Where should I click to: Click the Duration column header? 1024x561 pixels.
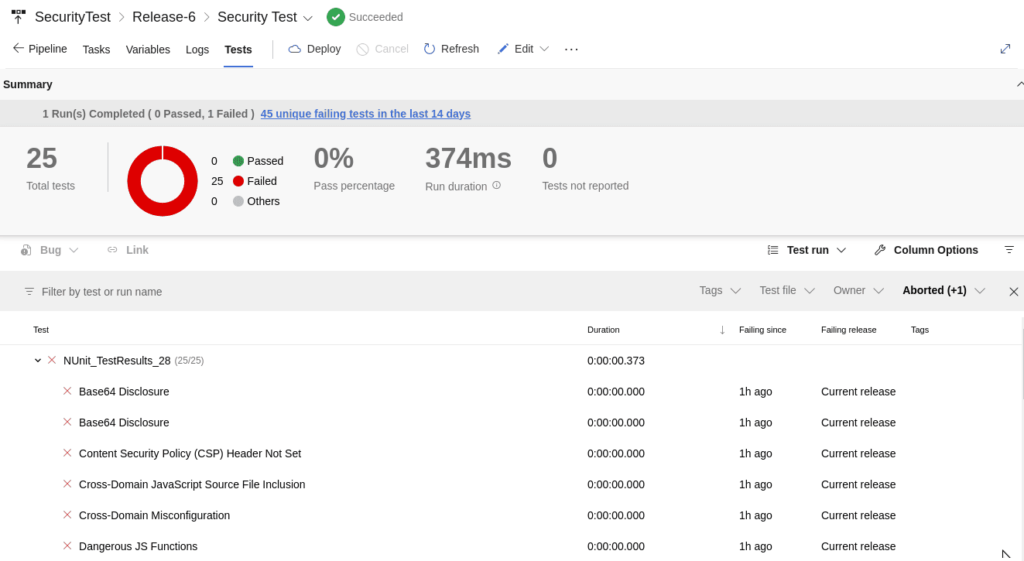coord(603,330)
